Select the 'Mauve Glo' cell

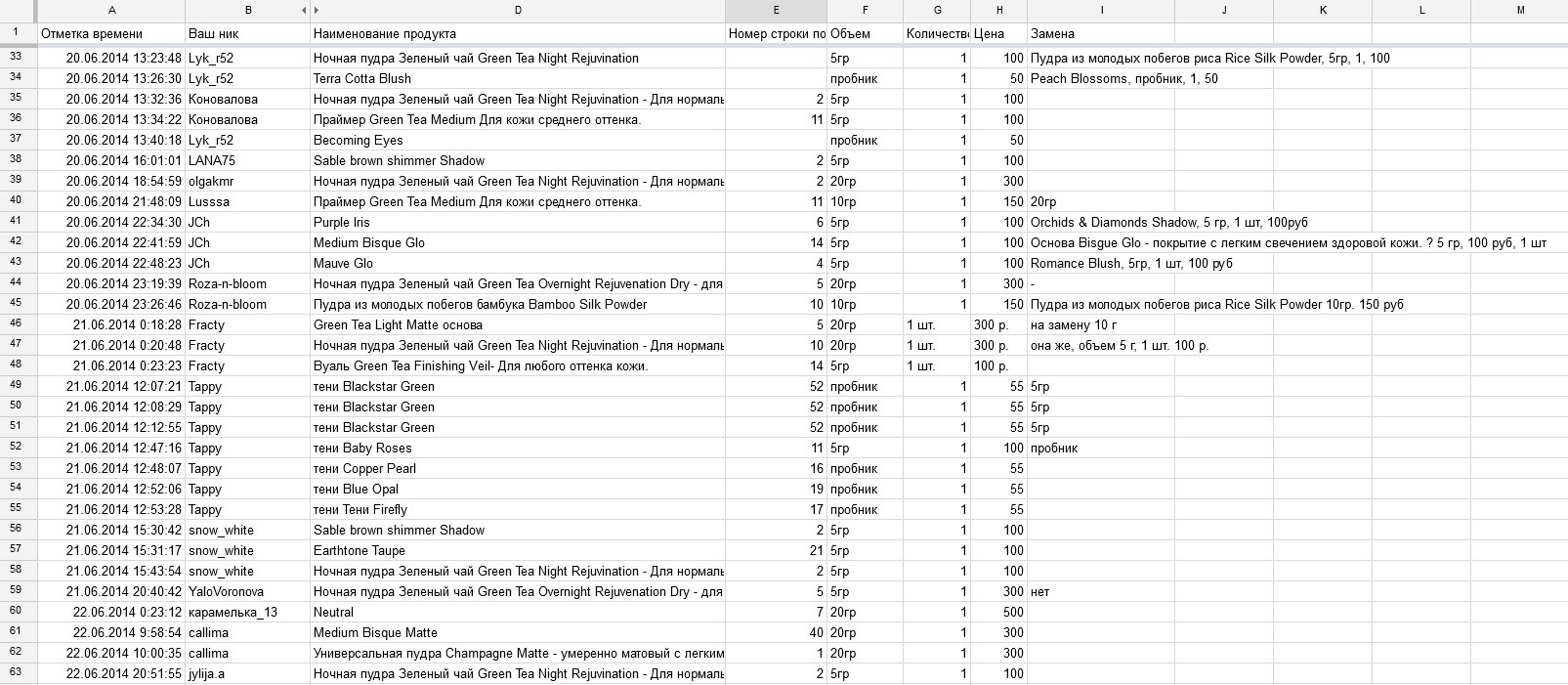coord(518,263)
